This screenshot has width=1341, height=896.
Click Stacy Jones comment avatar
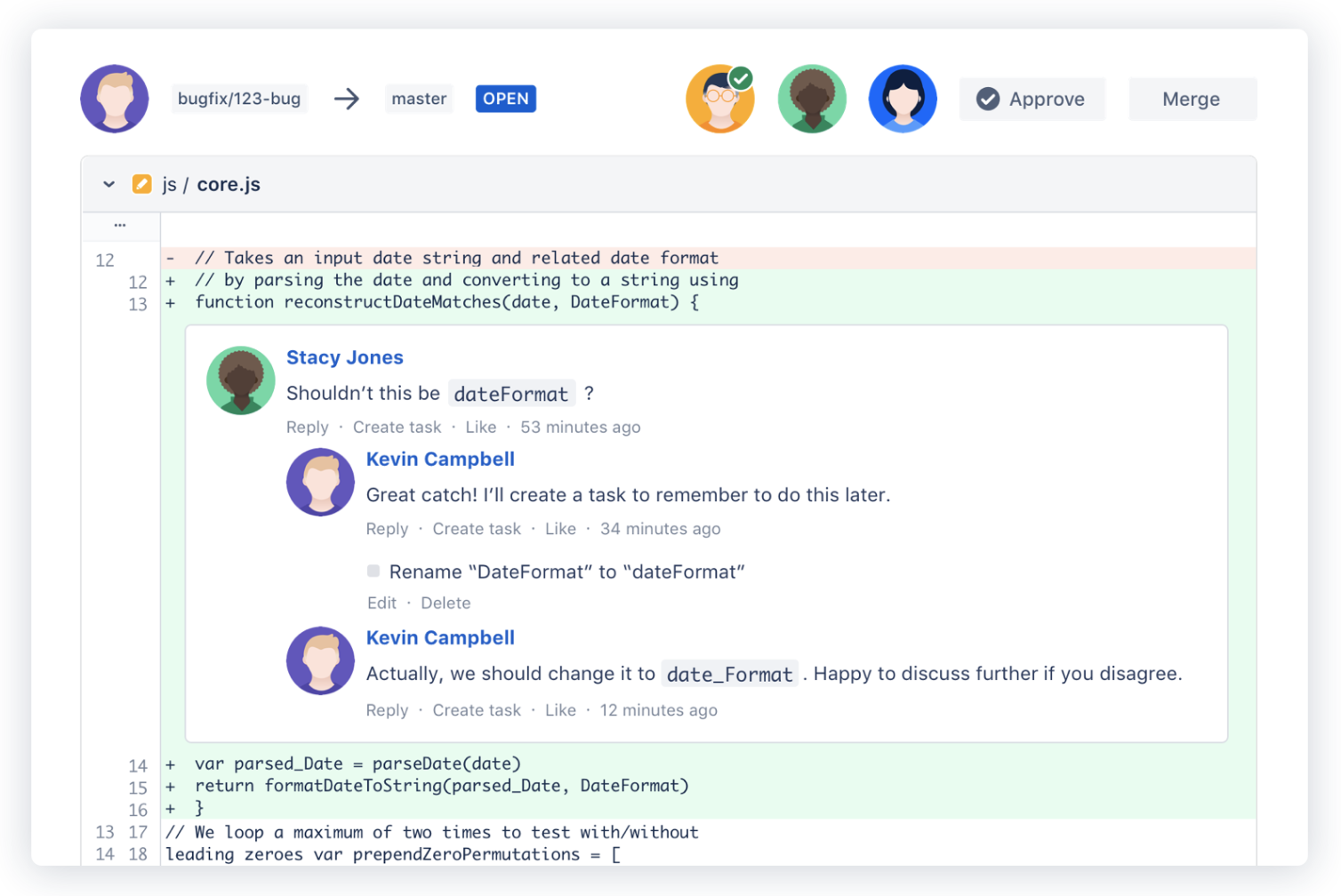[241, 380]
